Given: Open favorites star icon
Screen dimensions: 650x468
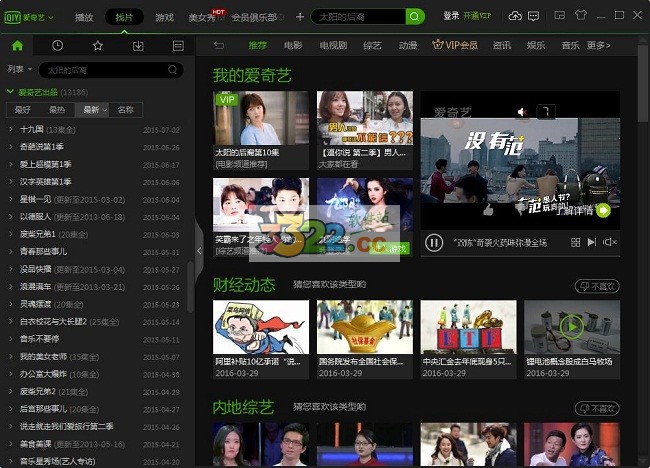Looking at the screenshot, I should (97, 46).
